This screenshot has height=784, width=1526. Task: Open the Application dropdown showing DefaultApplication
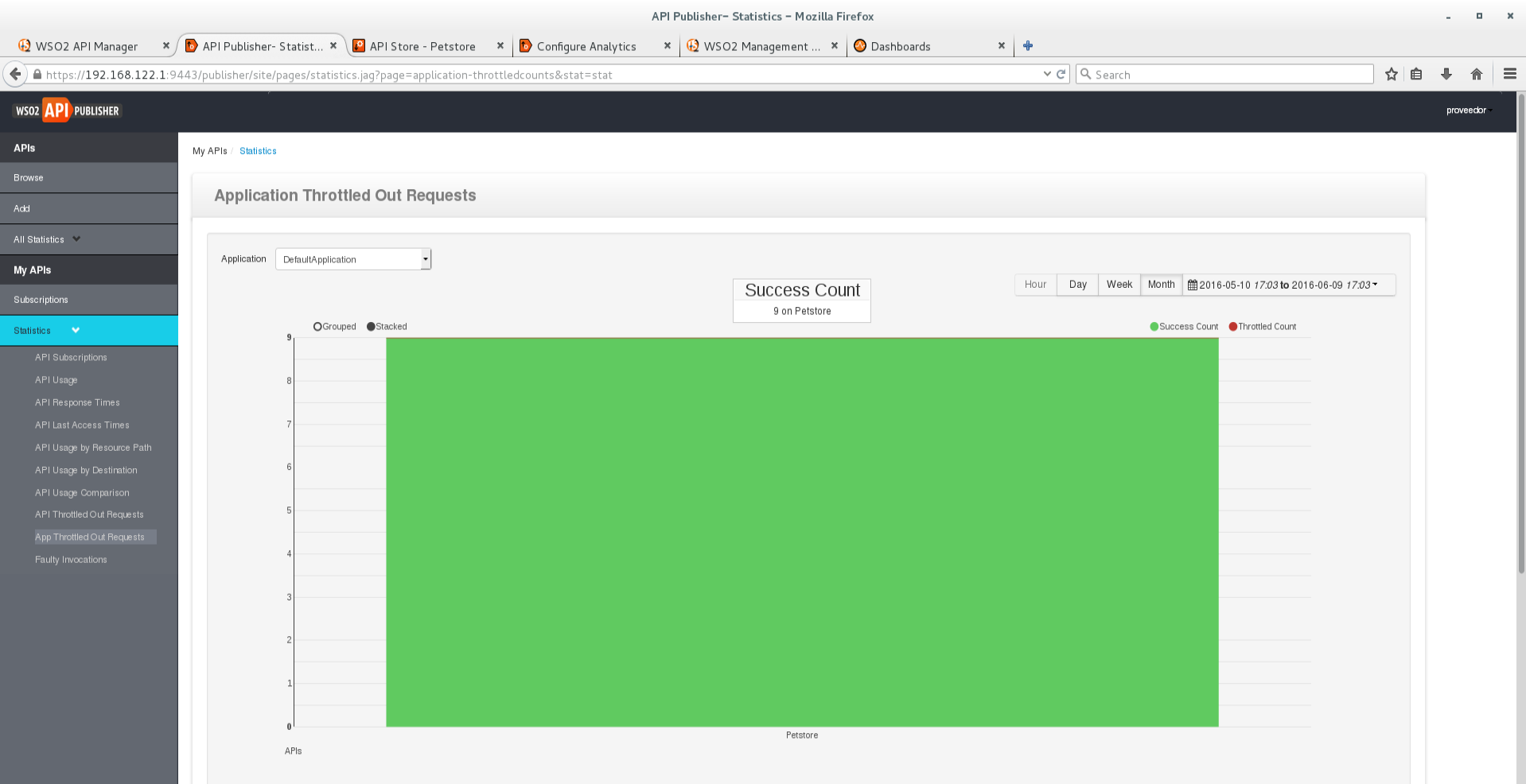353,259
